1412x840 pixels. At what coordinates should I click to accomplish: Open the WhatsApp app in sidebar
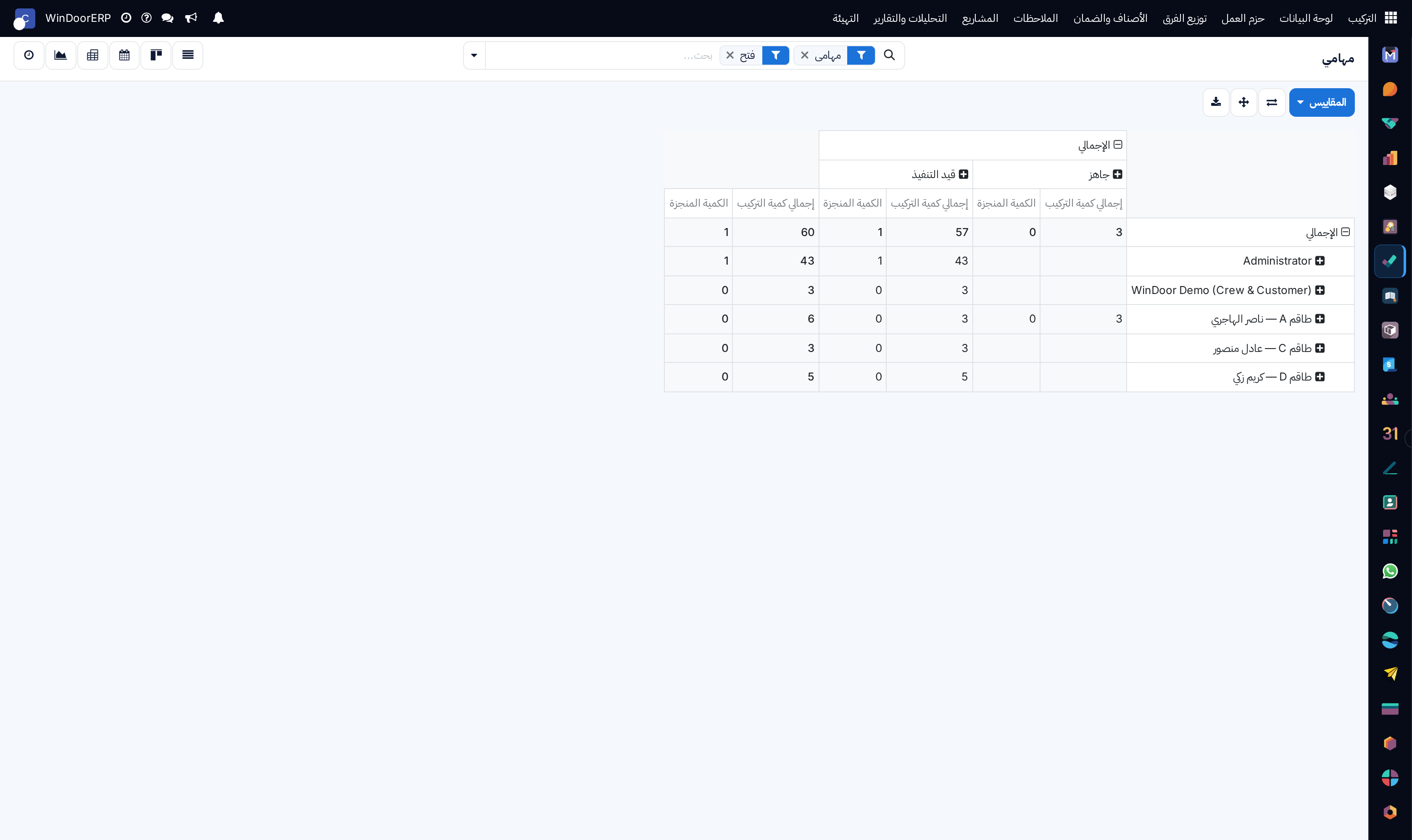(x=1390, y=571)
